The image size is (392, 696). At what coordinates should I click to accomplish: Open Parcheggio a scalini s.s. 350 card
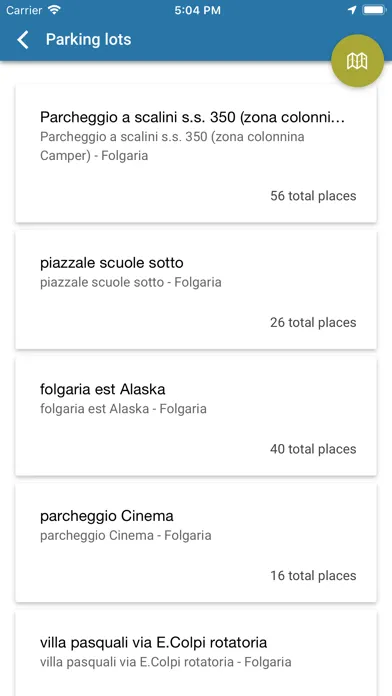(196, 154)
